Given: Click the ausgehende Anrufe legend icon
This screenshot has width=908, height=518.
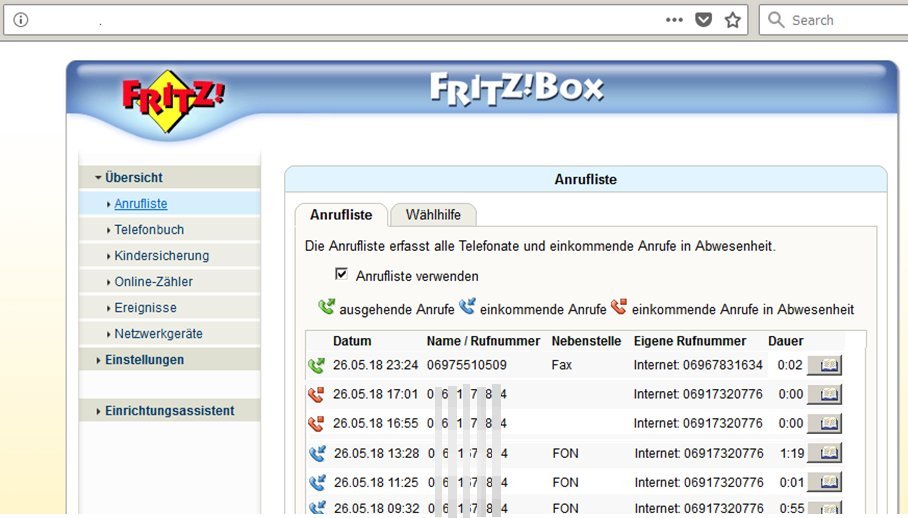Looking at the screenshot, I should 327,306.
